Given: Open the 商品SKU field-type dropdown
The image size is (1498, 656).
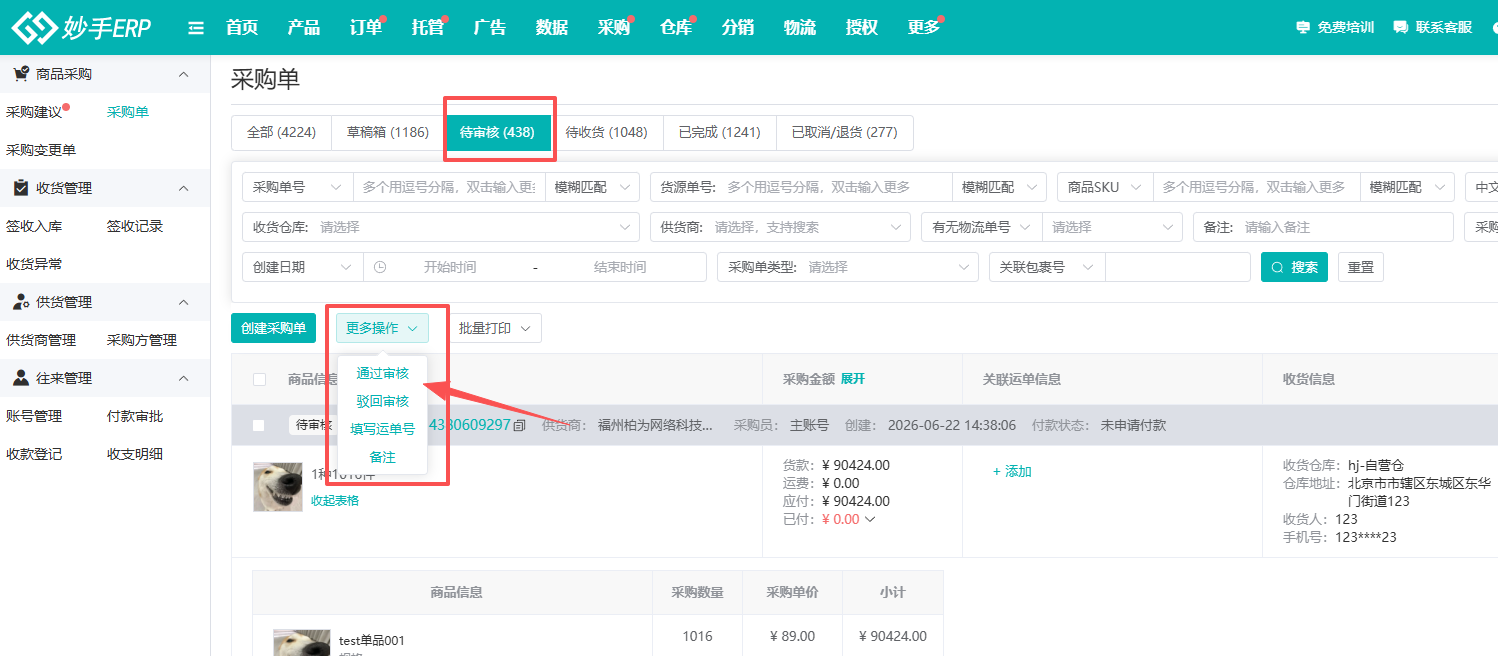Looking at the screenshot, I should click(x=1105, y=188).
